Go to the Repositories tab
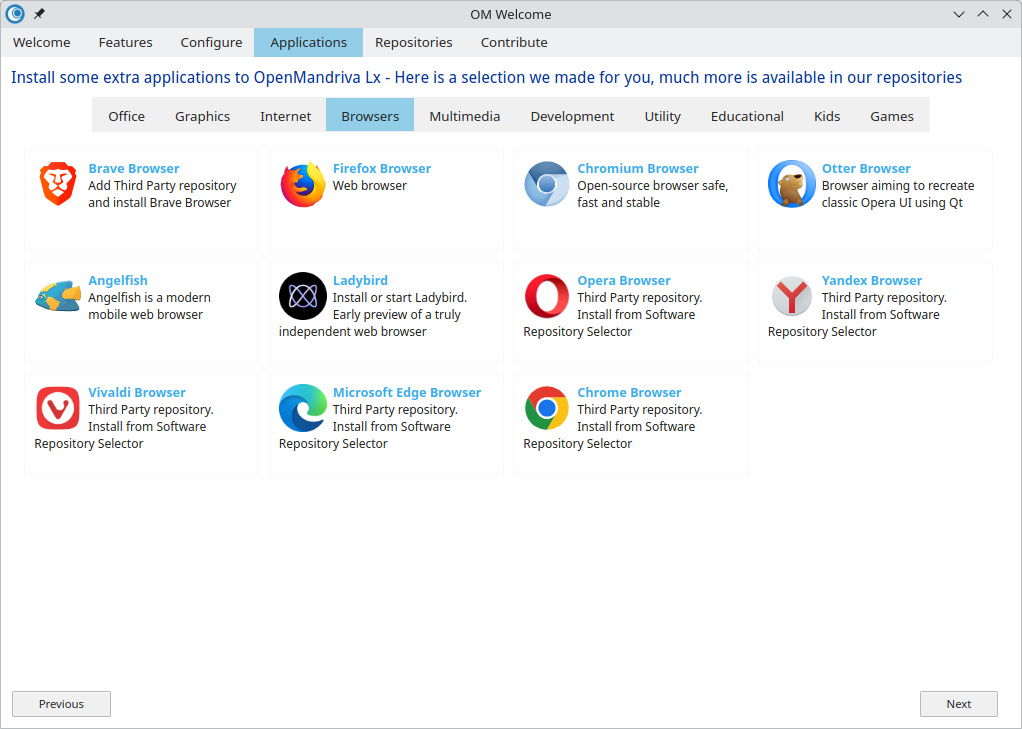 tap(414, 42)
